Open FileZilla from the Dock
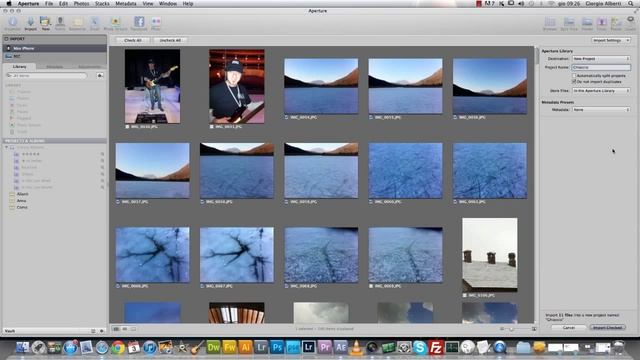 point(436,347)
